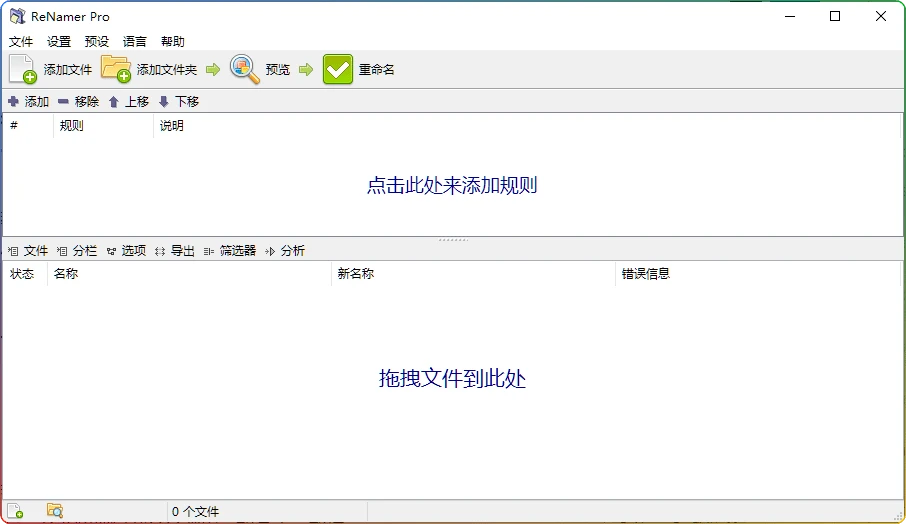Click the add file icon in status bar
The image size is (906, 524).
click(15, 511)
